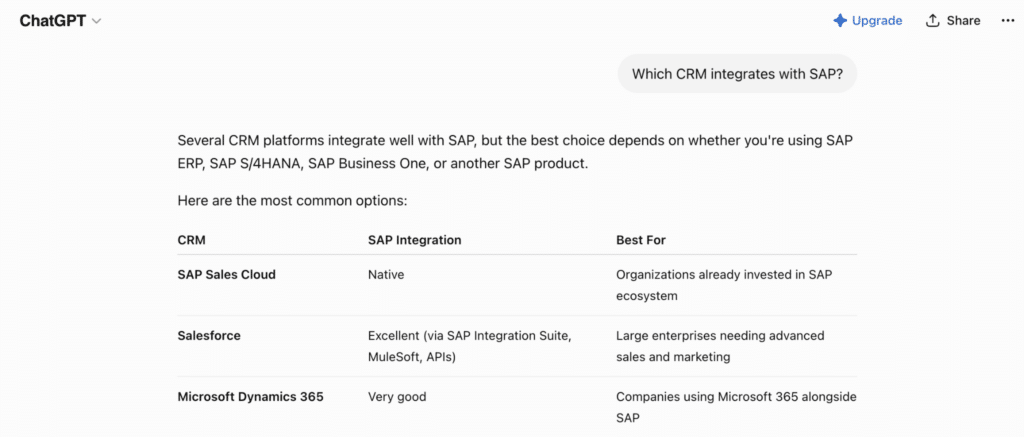Screen dimensions: 1024x437
Task: Click the Share upload arrow icon
Action: 933,21
